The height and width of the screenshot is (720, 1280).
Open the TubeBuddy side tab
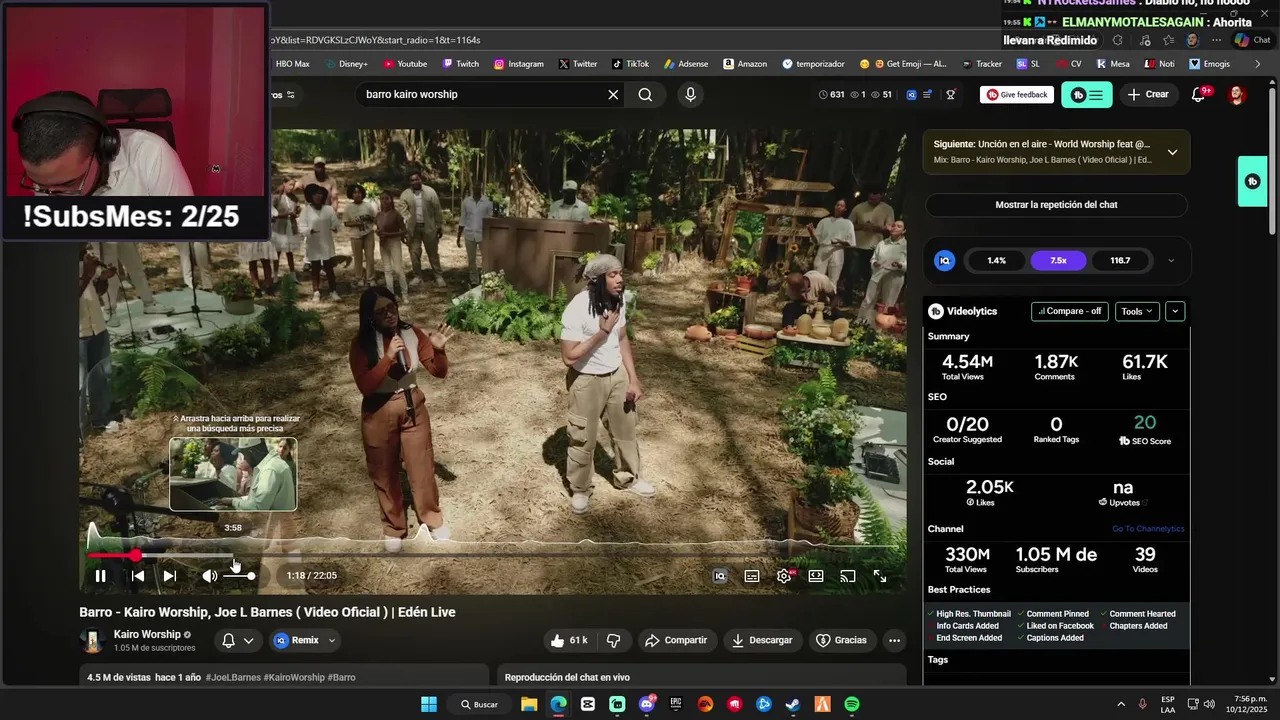tap(1252, 181)
